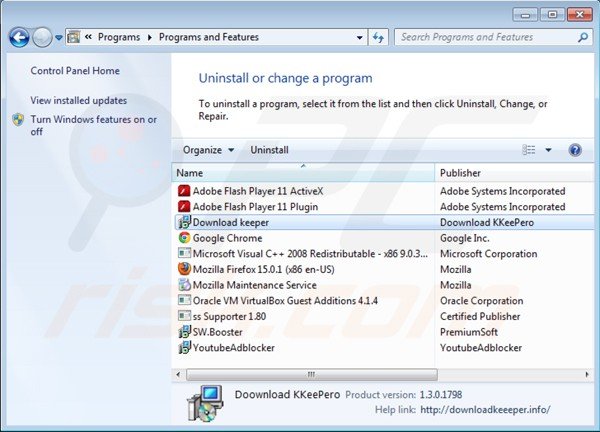This screenshot has width=600, height=432.
Task: Sort by the Publisher column header
Action: coord(514,173)
